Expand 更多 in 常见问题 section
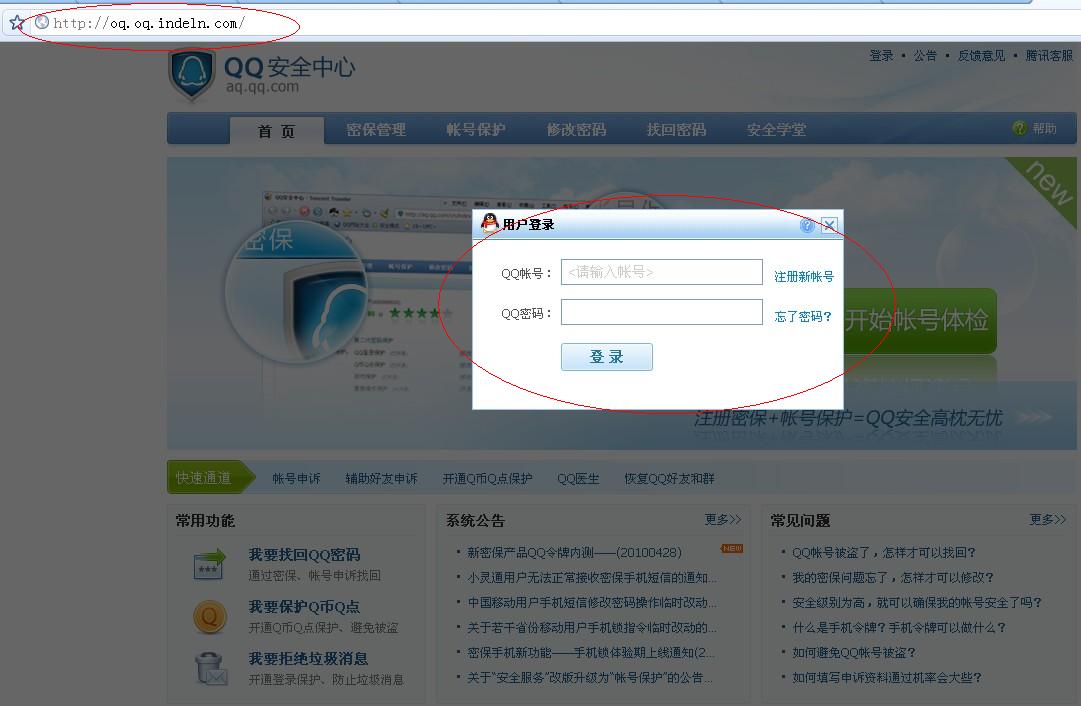 [x=1047, y=519]
